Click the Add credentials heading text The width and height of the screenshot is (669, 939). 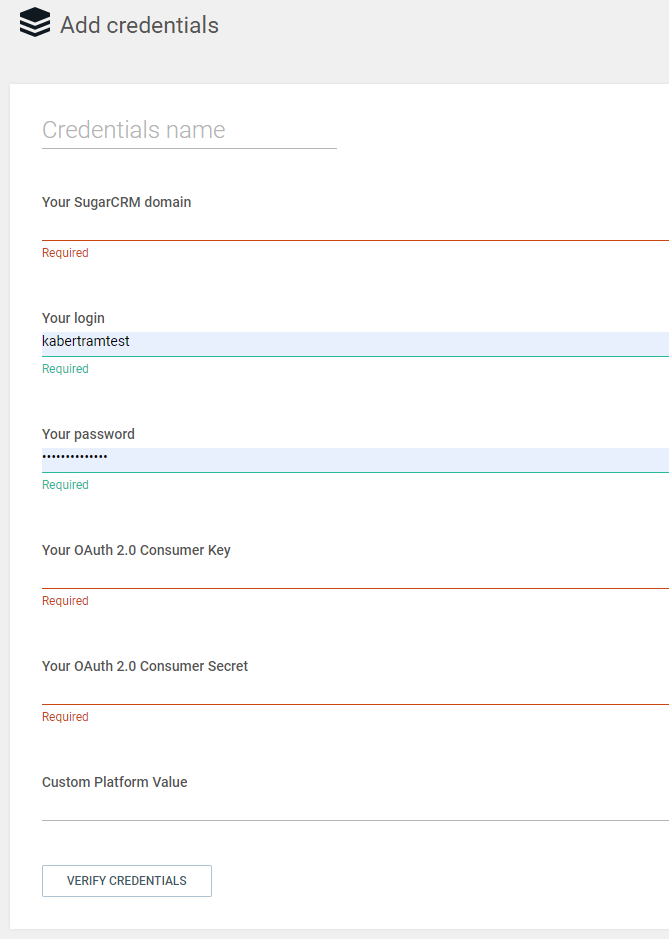point(139,25)
